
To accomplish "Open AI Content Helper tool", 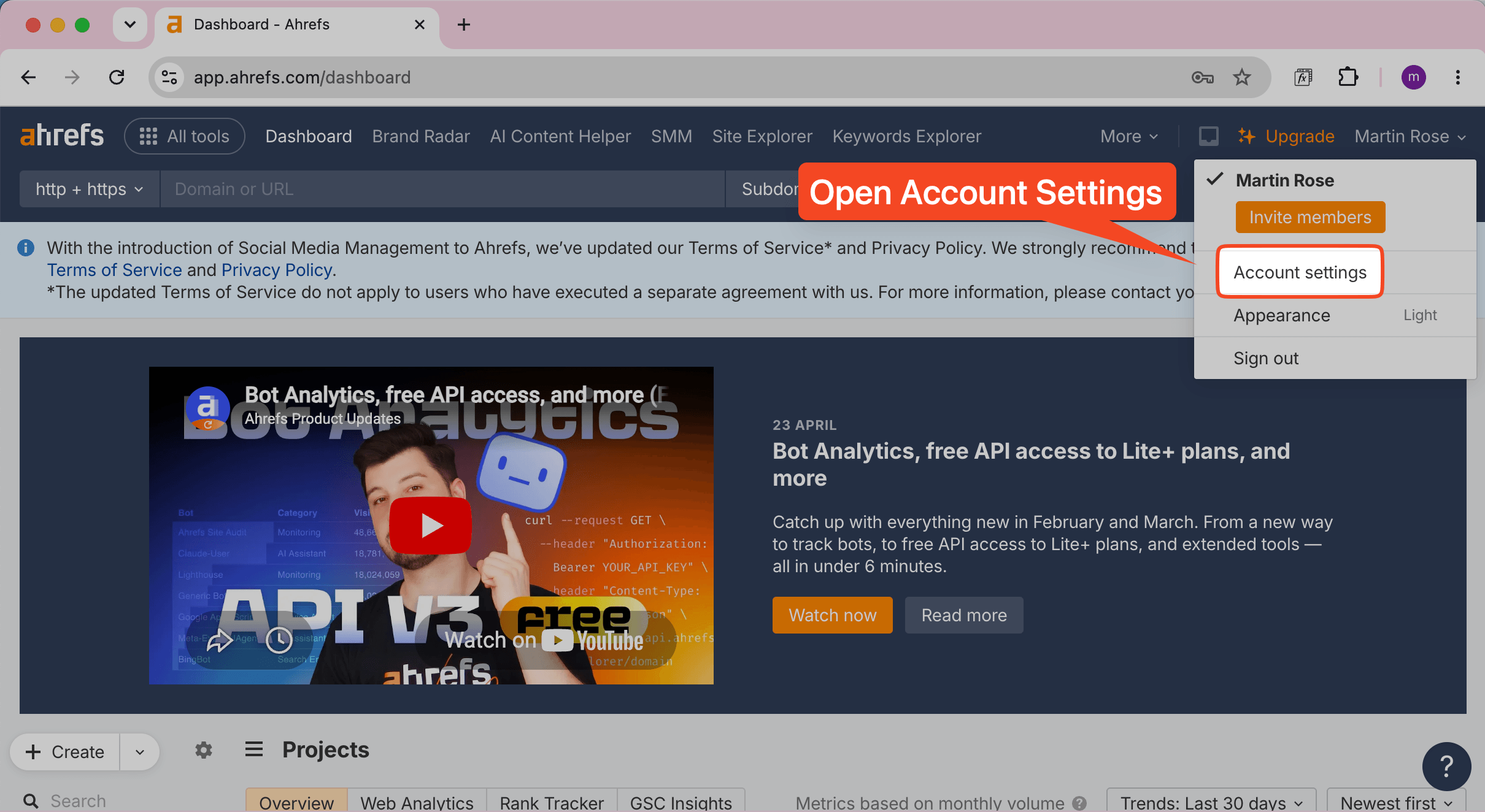I will tap(560, 136).
